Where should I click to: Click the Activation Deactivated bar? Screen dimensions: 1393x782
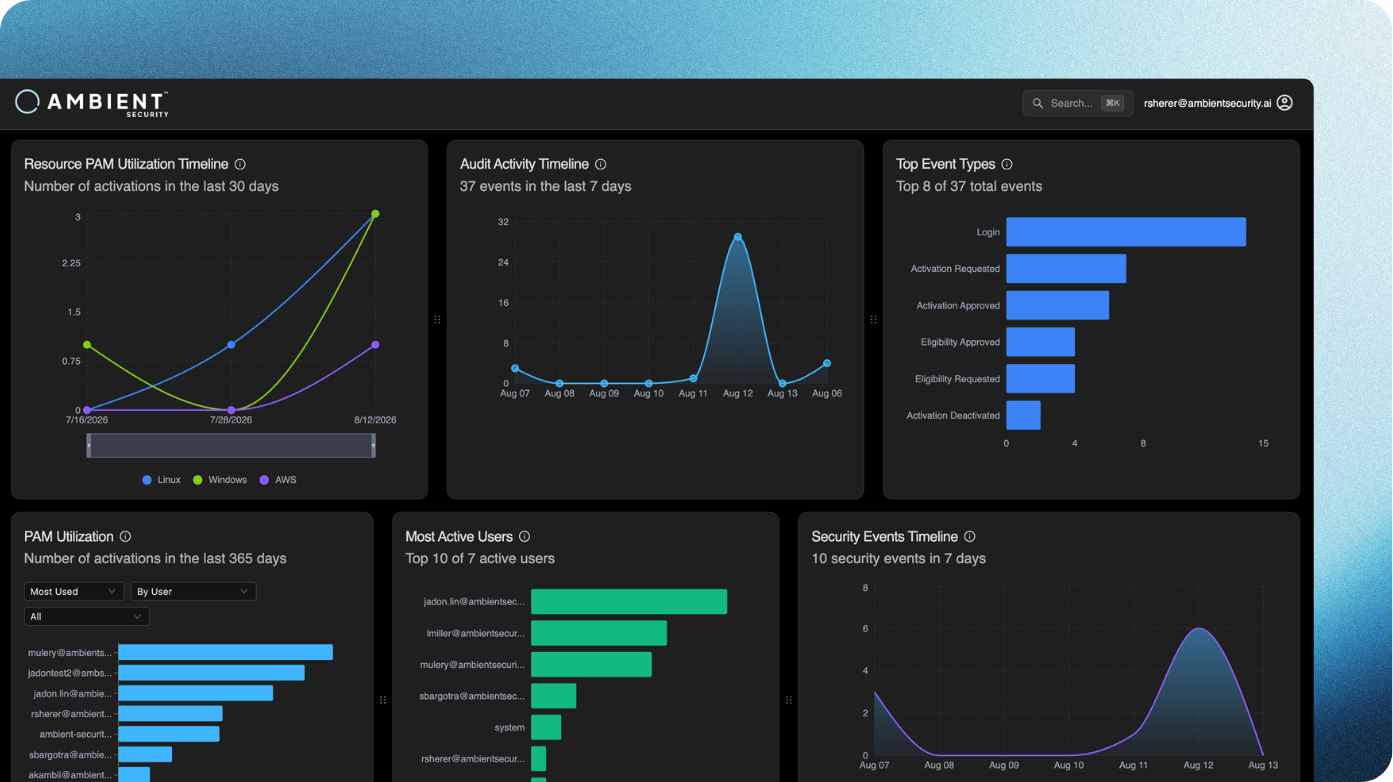1023,415
